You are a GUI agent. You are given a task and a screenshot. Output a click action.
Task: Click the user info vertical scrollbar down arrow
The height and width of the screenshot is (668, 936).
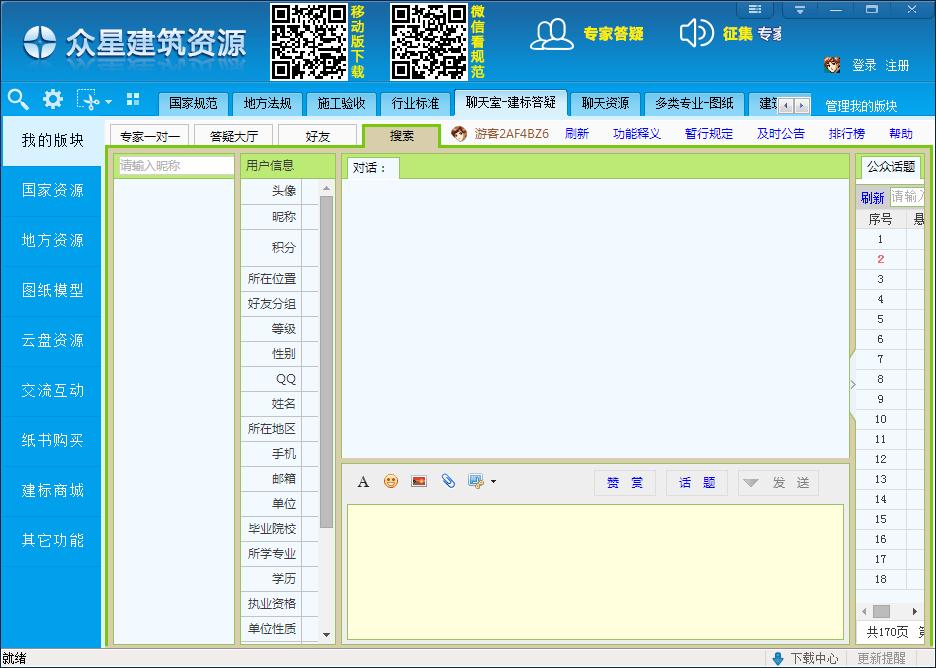(x=326, y=634)
